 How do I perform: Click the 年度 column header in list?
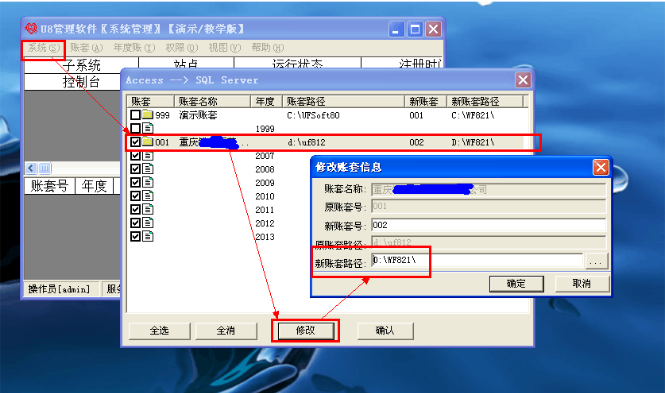pos(266,101)
